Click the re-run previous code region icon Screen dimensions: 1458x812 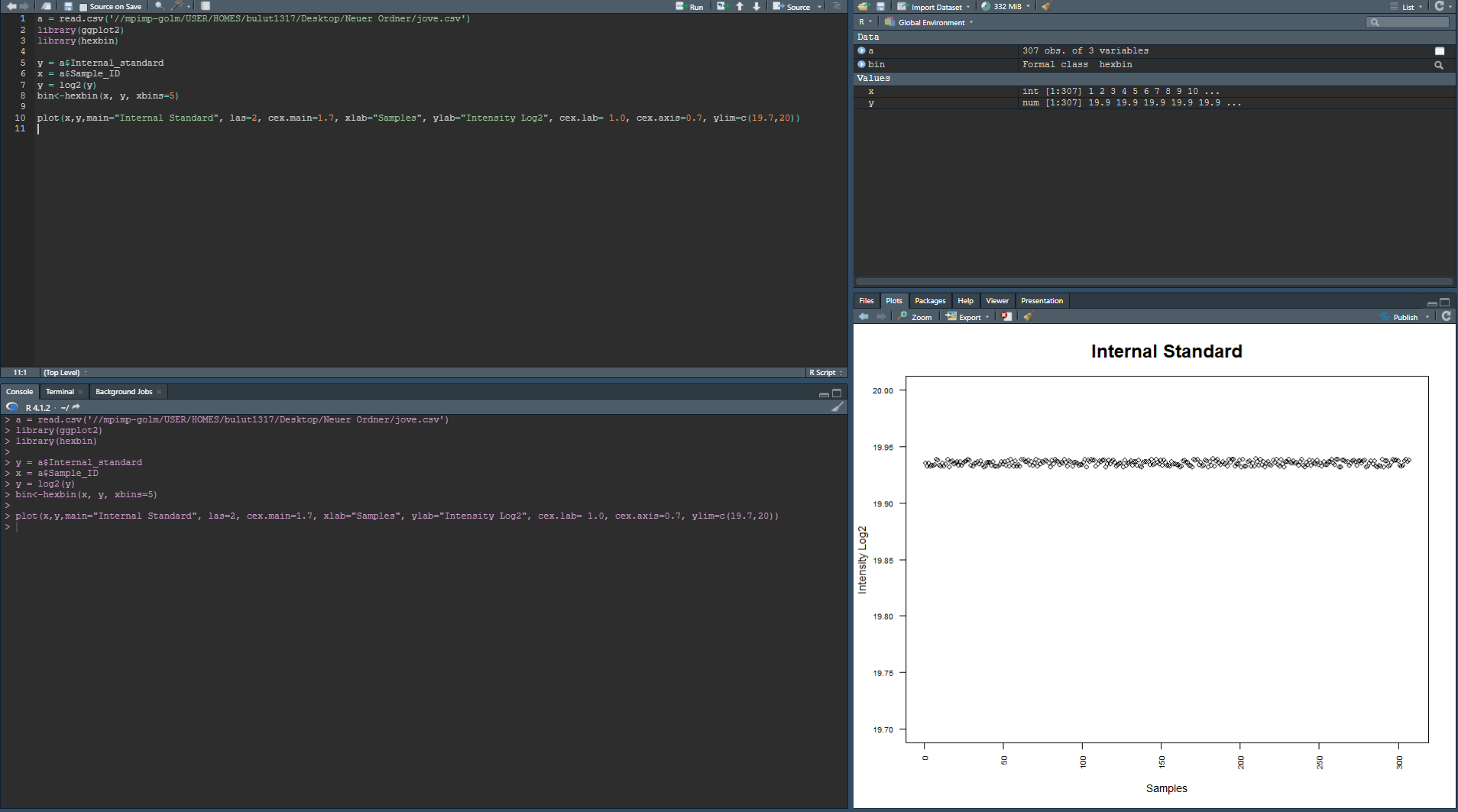[721, 6]
